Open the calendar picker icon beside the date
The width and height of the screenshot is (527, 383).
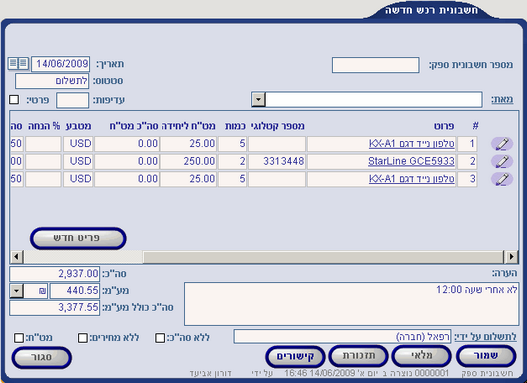18,63
